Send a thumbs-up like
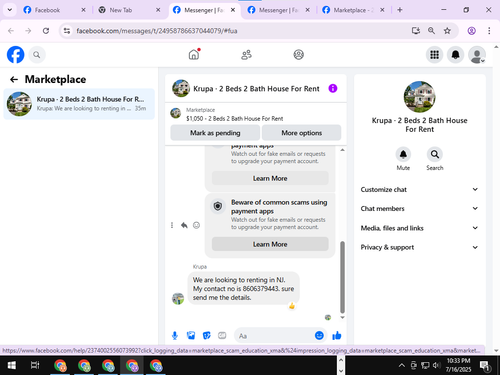Image resolution: width=500 pixels, height=375 pixels. [x=337, y=336]
